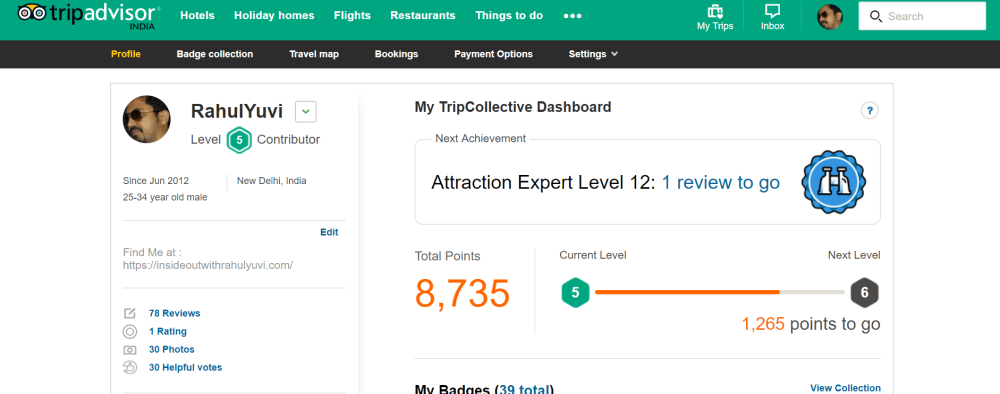Open My Trips suitcase icon
The image size is (1000, 394).
(715, 11)
